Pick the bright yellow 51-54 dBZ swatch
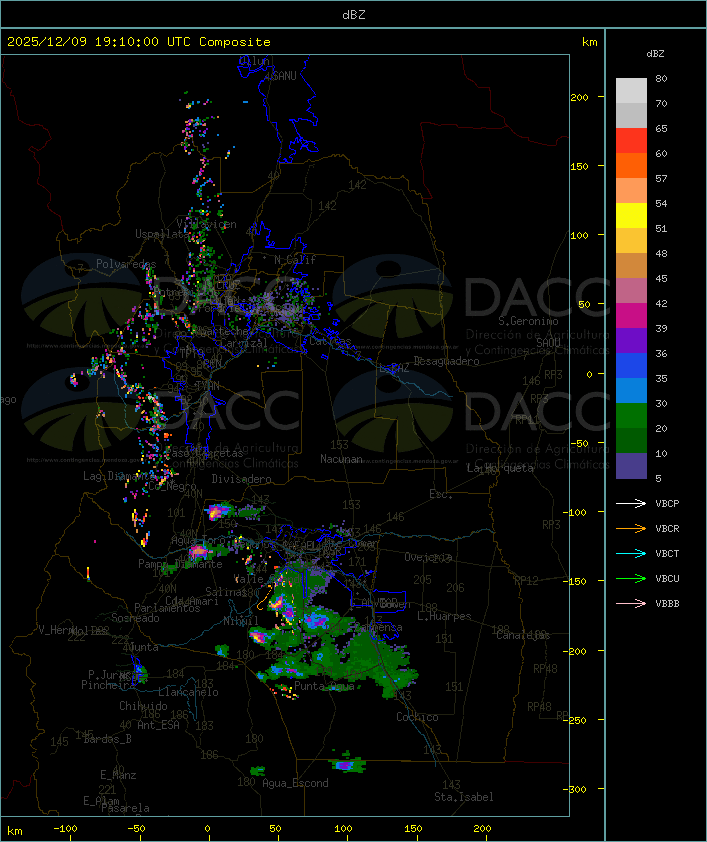The height and width of the screenshot is (842, 707). click(x=631, y=215)
